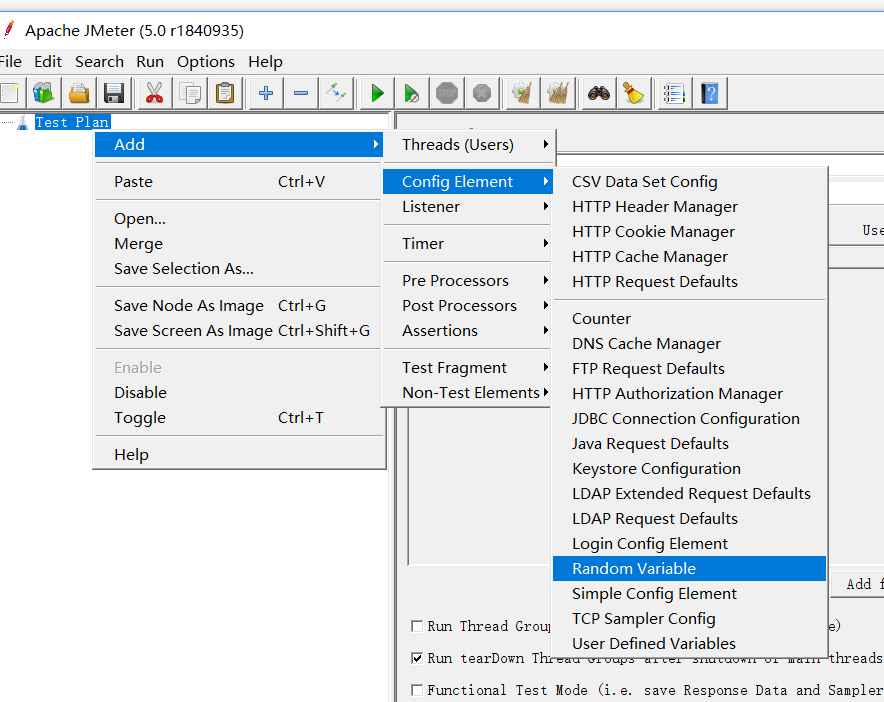Click the Search binoculars icon
Image resolution: width=884 pixels, height=702 pixels.
pyautogui.click(x=598, y=93)
